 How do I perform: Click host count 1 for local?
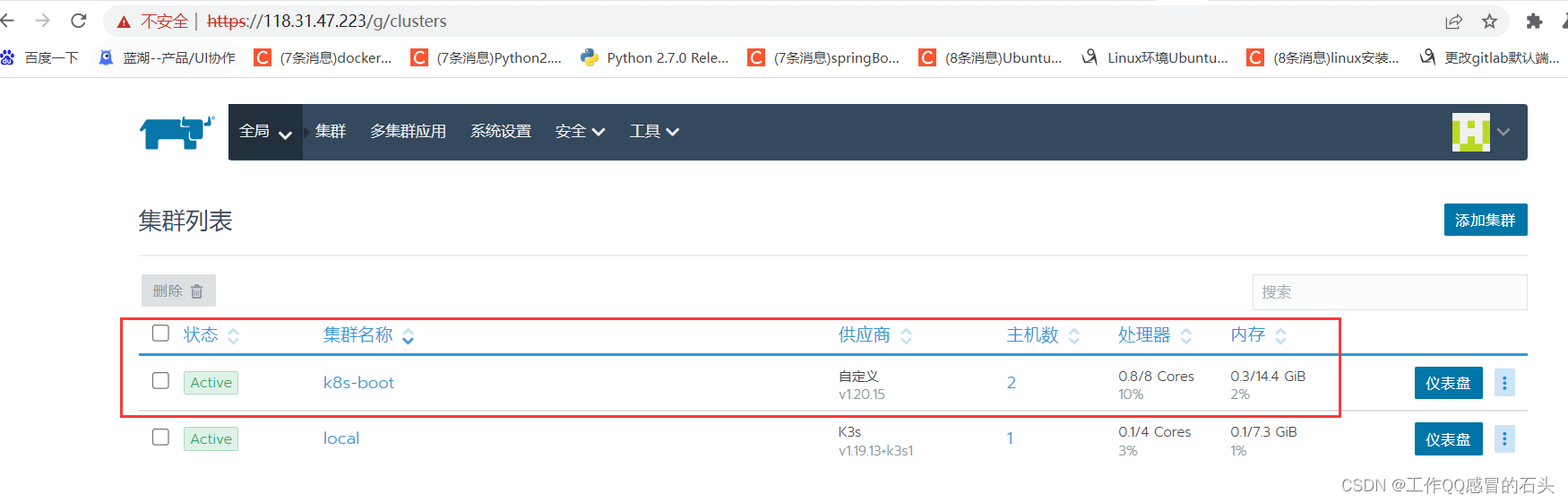(1010, 438)
